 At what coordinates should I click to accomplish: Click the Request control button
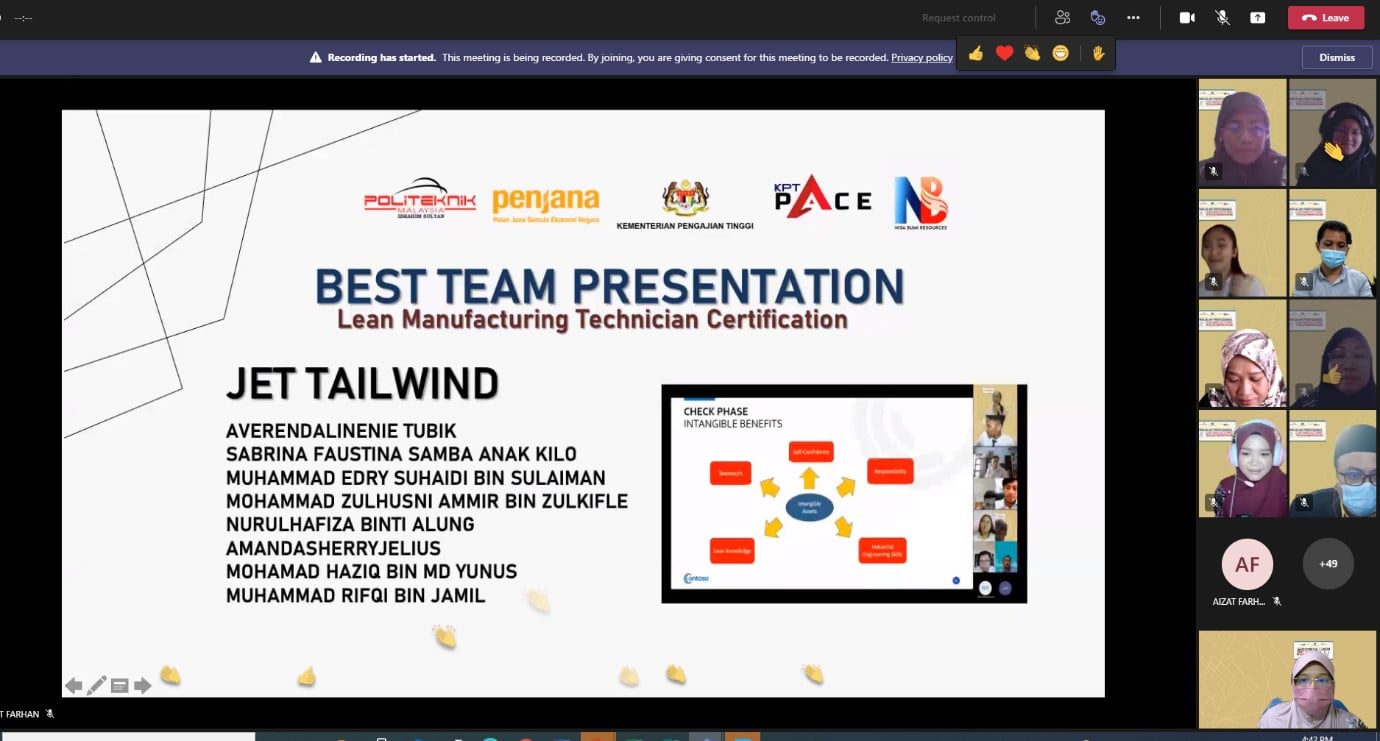[959, 18]
